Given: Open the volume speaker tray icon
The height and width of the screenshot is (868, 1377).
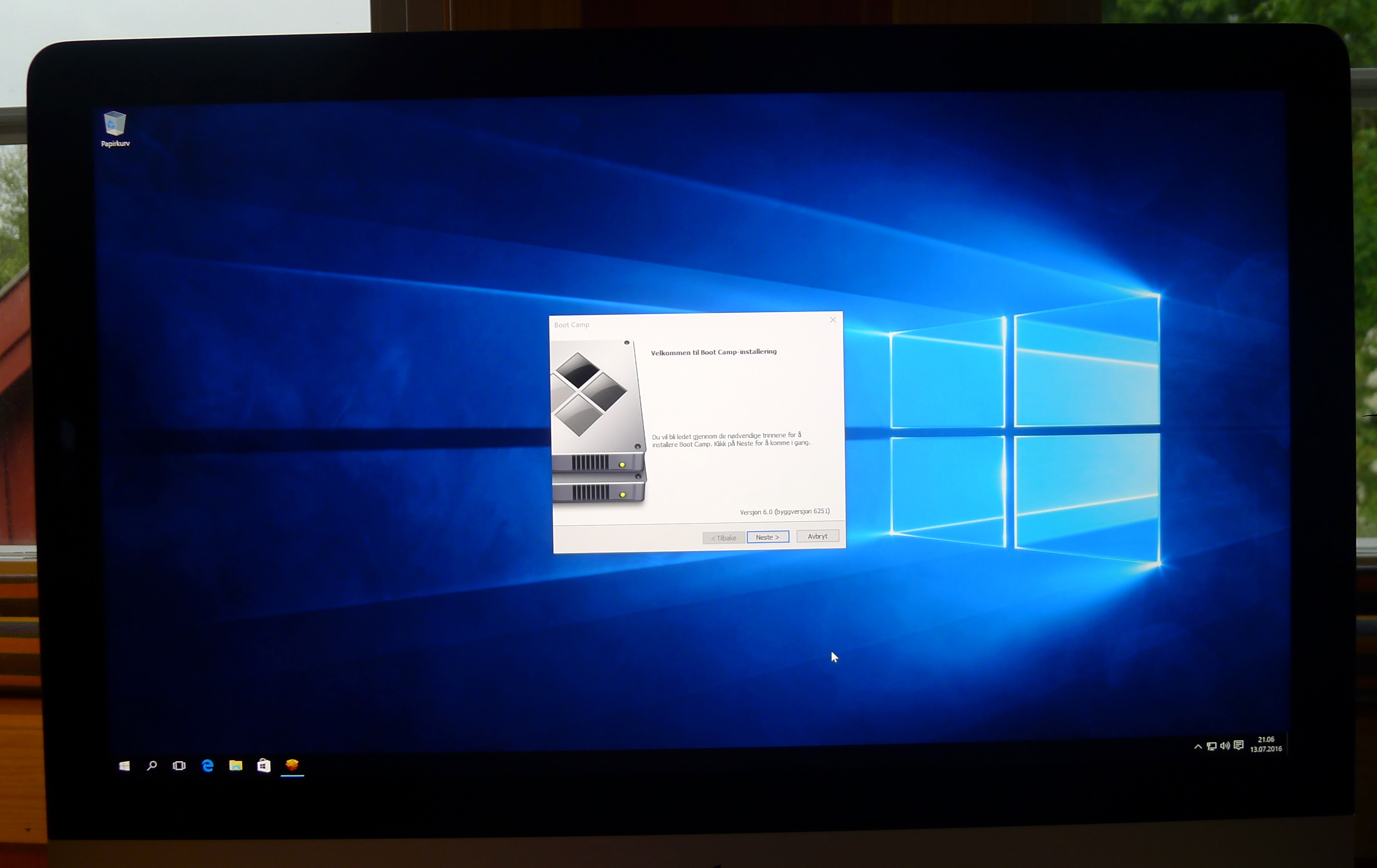Looking at the screenshot, I should (x=1225, y=745).
